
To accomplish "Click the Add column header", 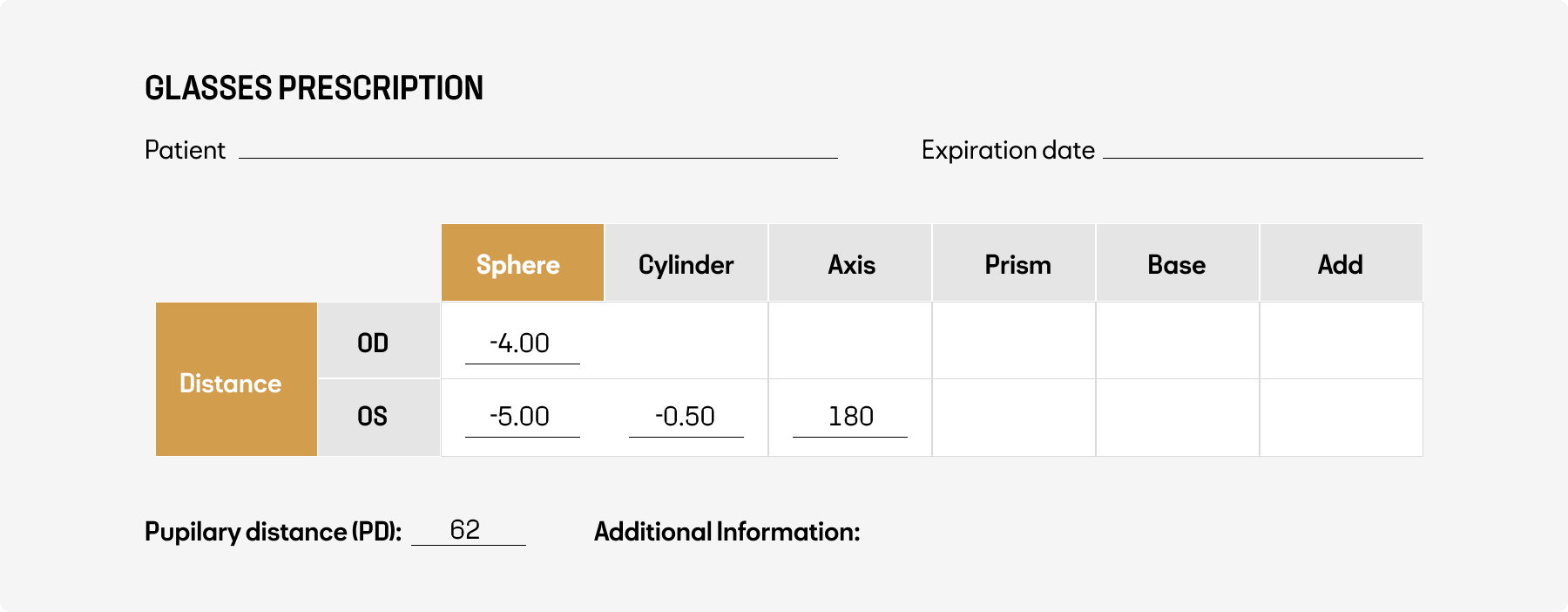I will 1341,263.
